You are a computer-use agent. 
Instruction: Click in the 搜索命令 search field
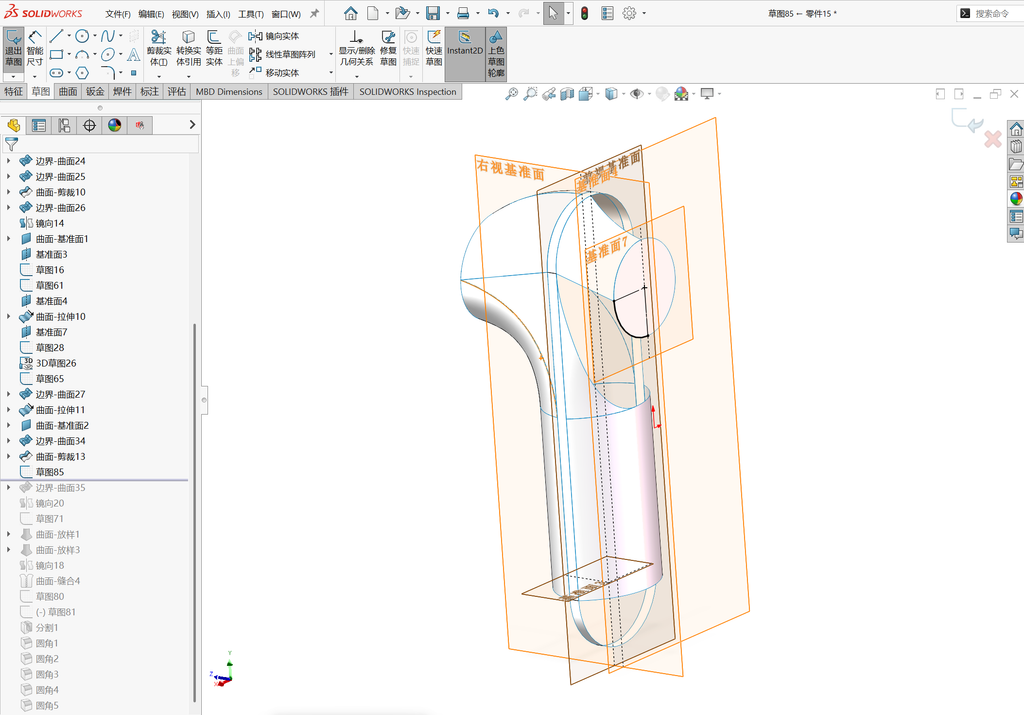993,13
